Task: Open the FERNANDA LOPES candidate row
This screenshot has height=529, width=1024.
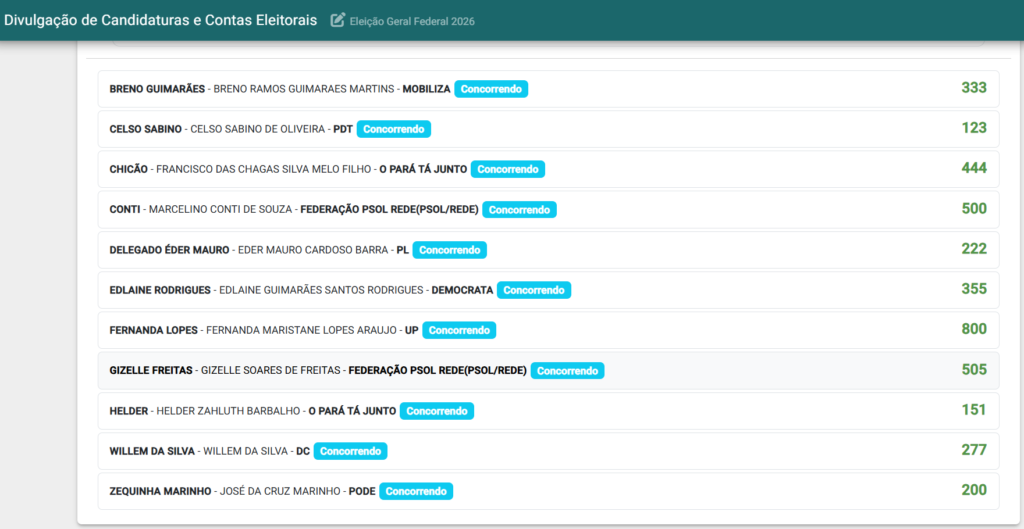Action: click(x=549, y=330)
